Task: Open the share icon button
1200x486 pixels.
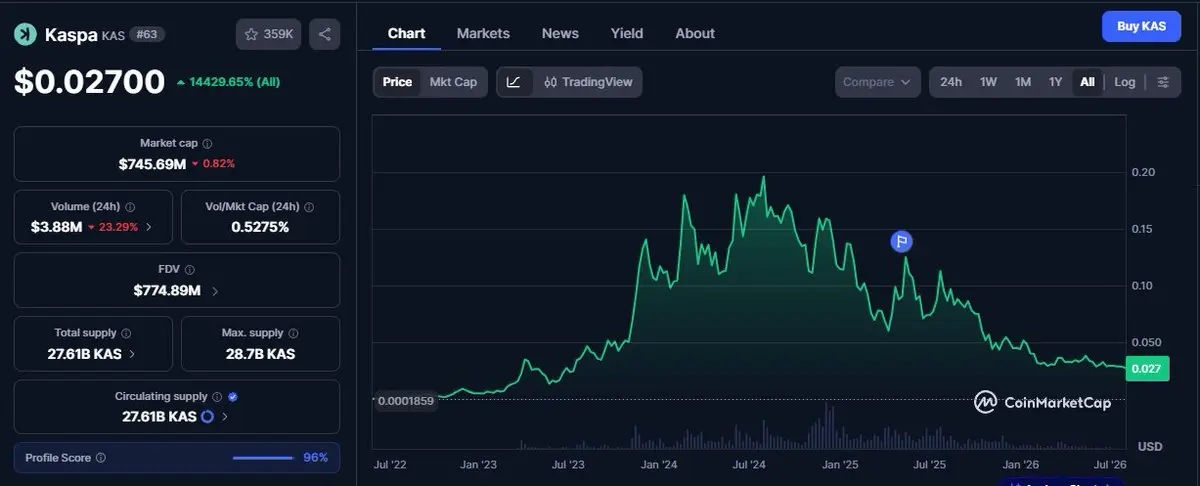Action: [x=325, y=34]
